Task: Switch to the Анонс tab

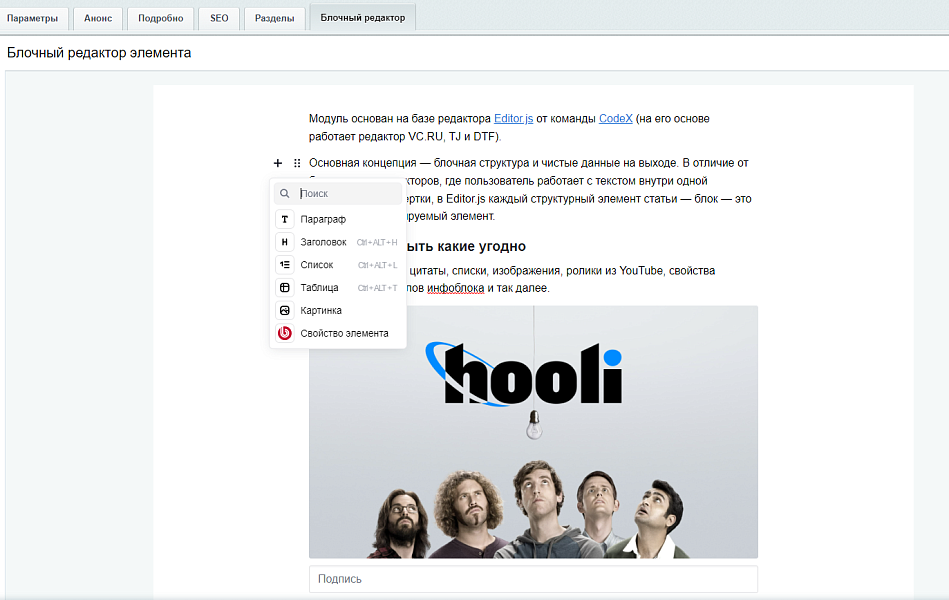Action: click(98, 18)
